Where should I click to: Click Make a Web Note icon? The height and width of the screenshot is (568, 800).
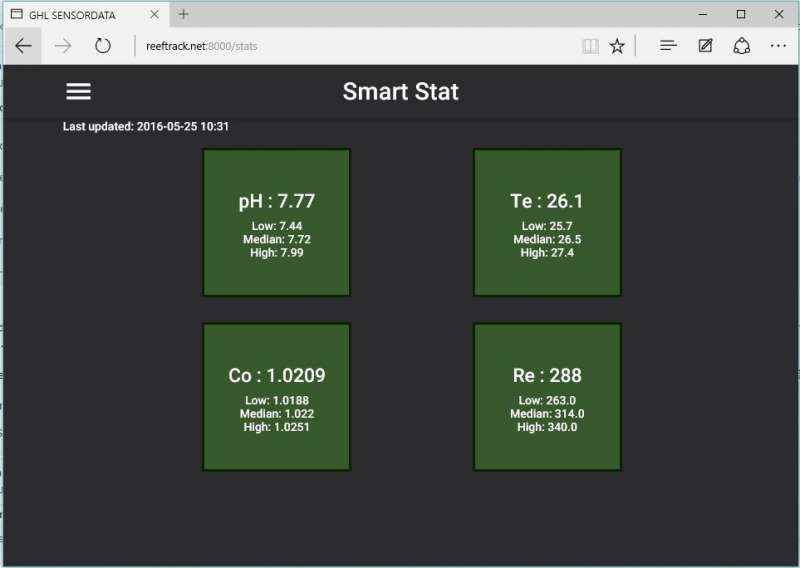coord(705,46)
